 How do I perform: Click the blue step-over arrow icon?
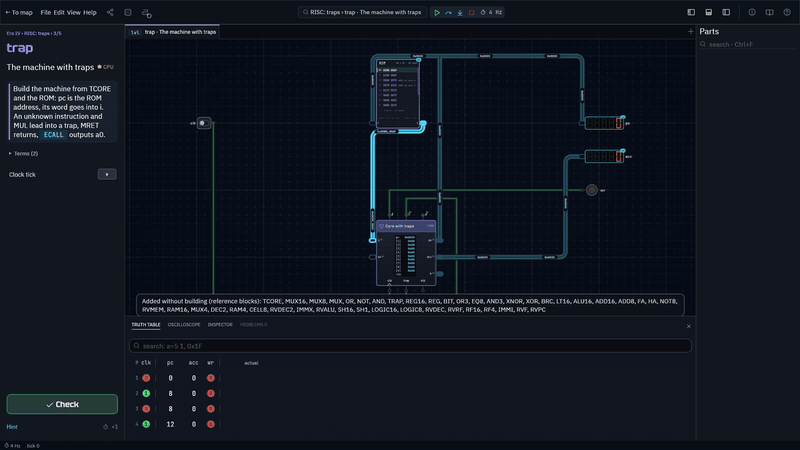(448, 12)
